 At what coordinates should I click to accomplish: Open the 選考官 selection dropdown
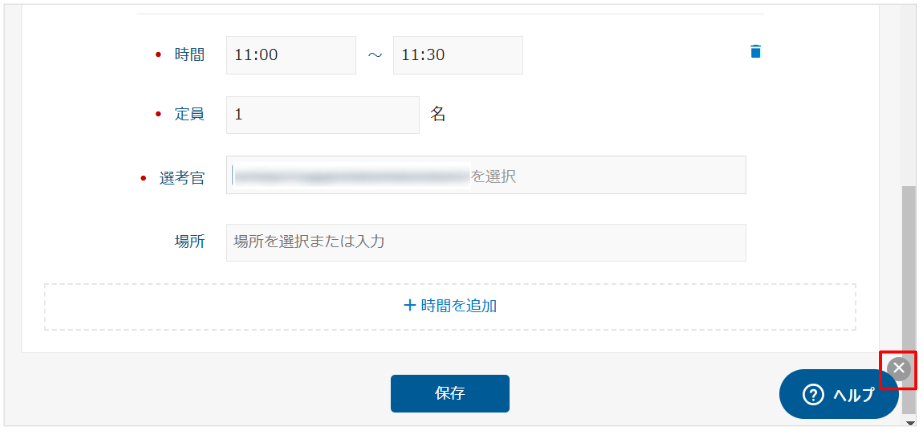(486, 175)
